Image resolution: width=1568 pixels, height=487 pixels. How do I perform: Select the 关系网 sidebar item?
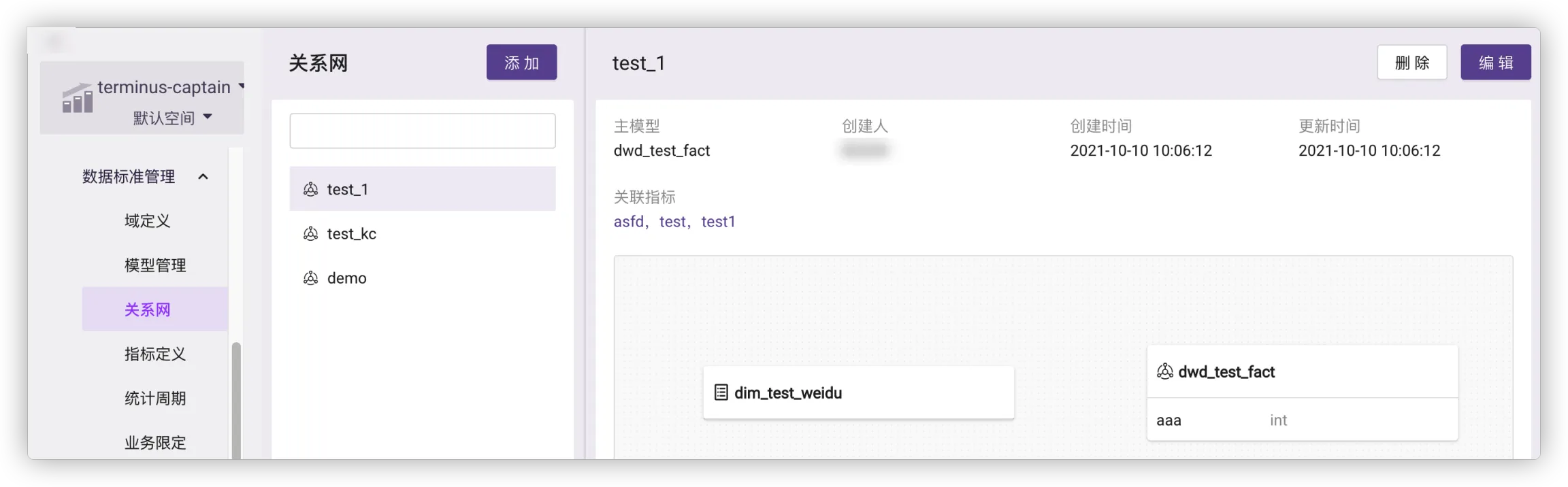click(148, 309)
